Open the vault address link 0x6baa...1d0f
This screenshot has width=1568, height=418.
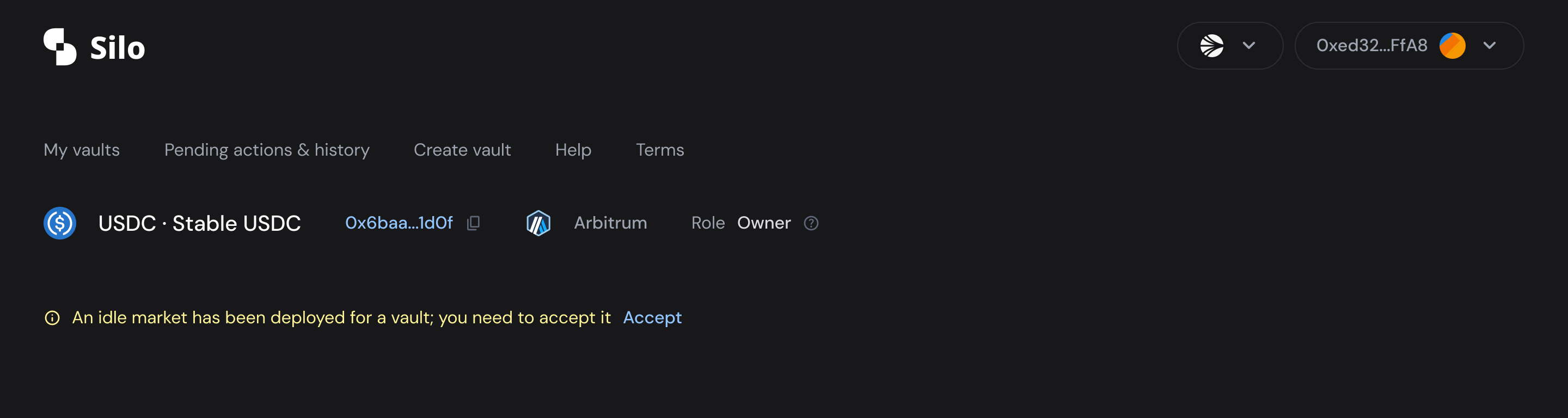coord(399,223)
